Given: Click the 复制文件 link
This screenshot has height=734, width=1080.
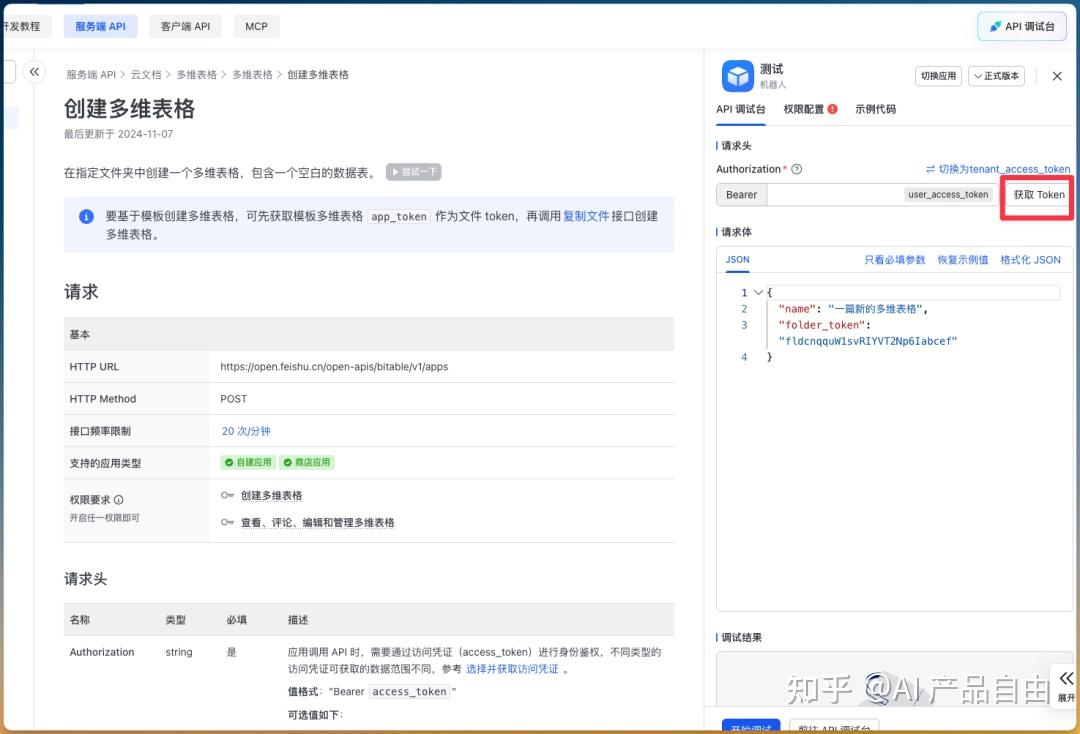Looking at the screenshot, I should (586, 216).
